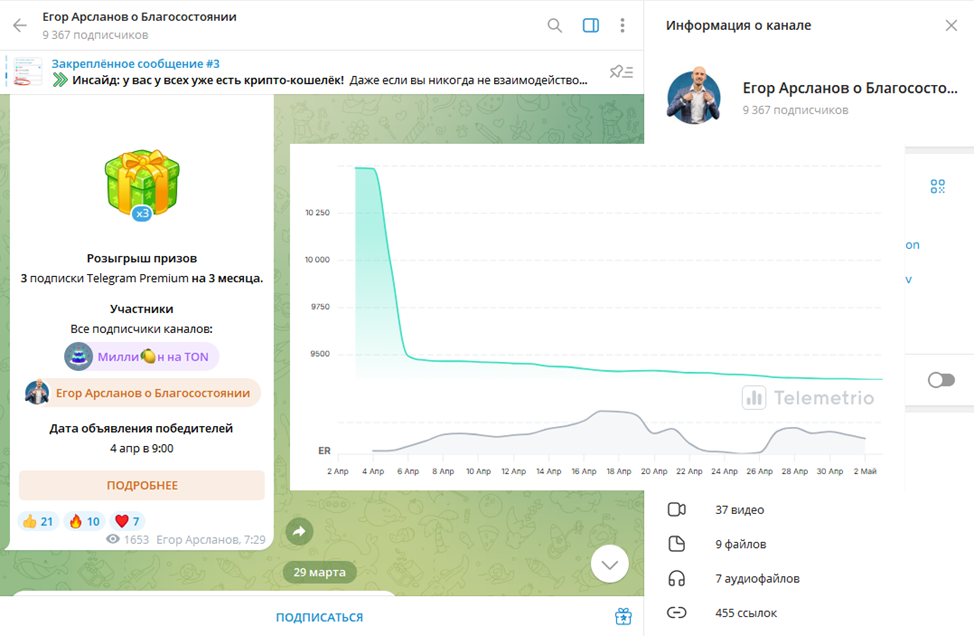Image resolution: width=974 pixels, height=636 pixels.
Task: Click the Telemetrio logo on the chart
Action: click(808, 398)
